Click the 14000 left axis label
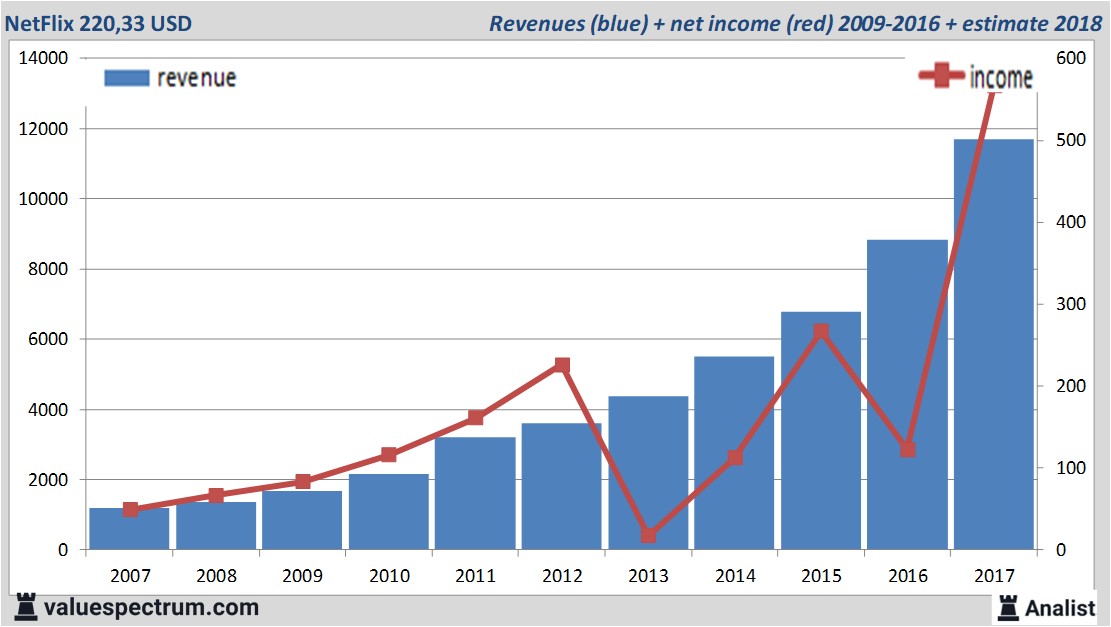The height and width of the screenshot is (627, 1111). 43,58
